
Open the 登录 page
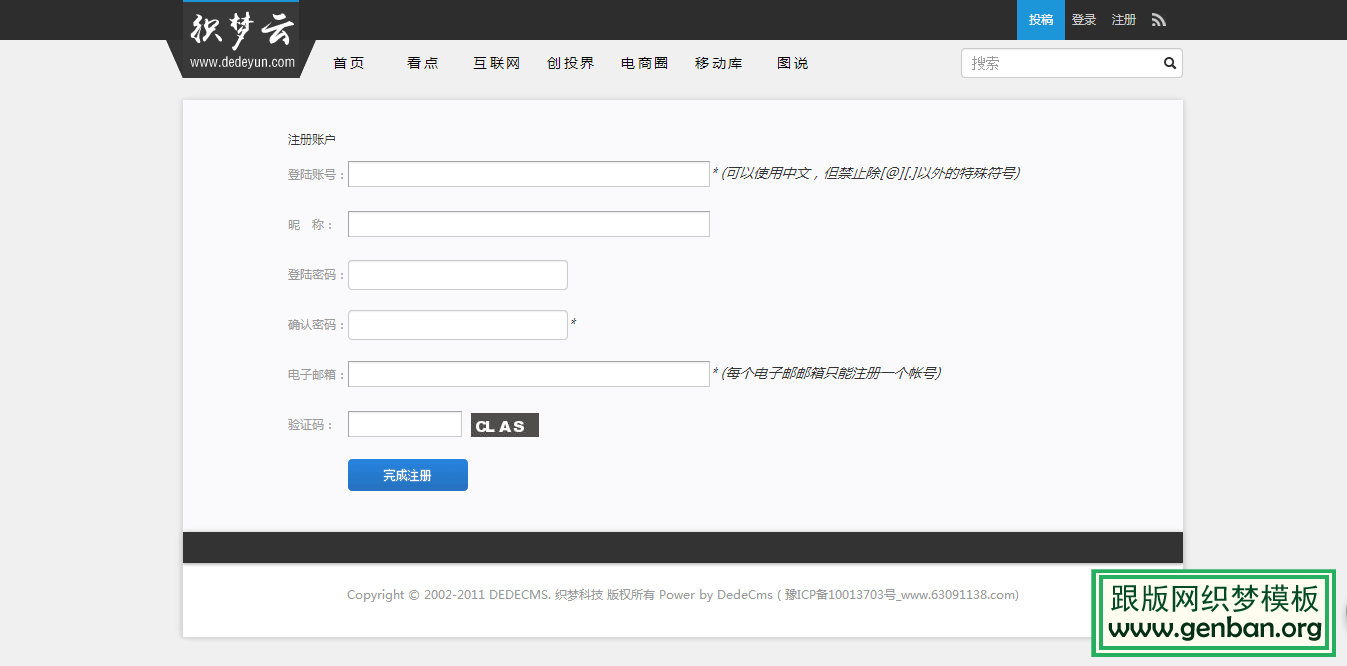click(1083, 20)
